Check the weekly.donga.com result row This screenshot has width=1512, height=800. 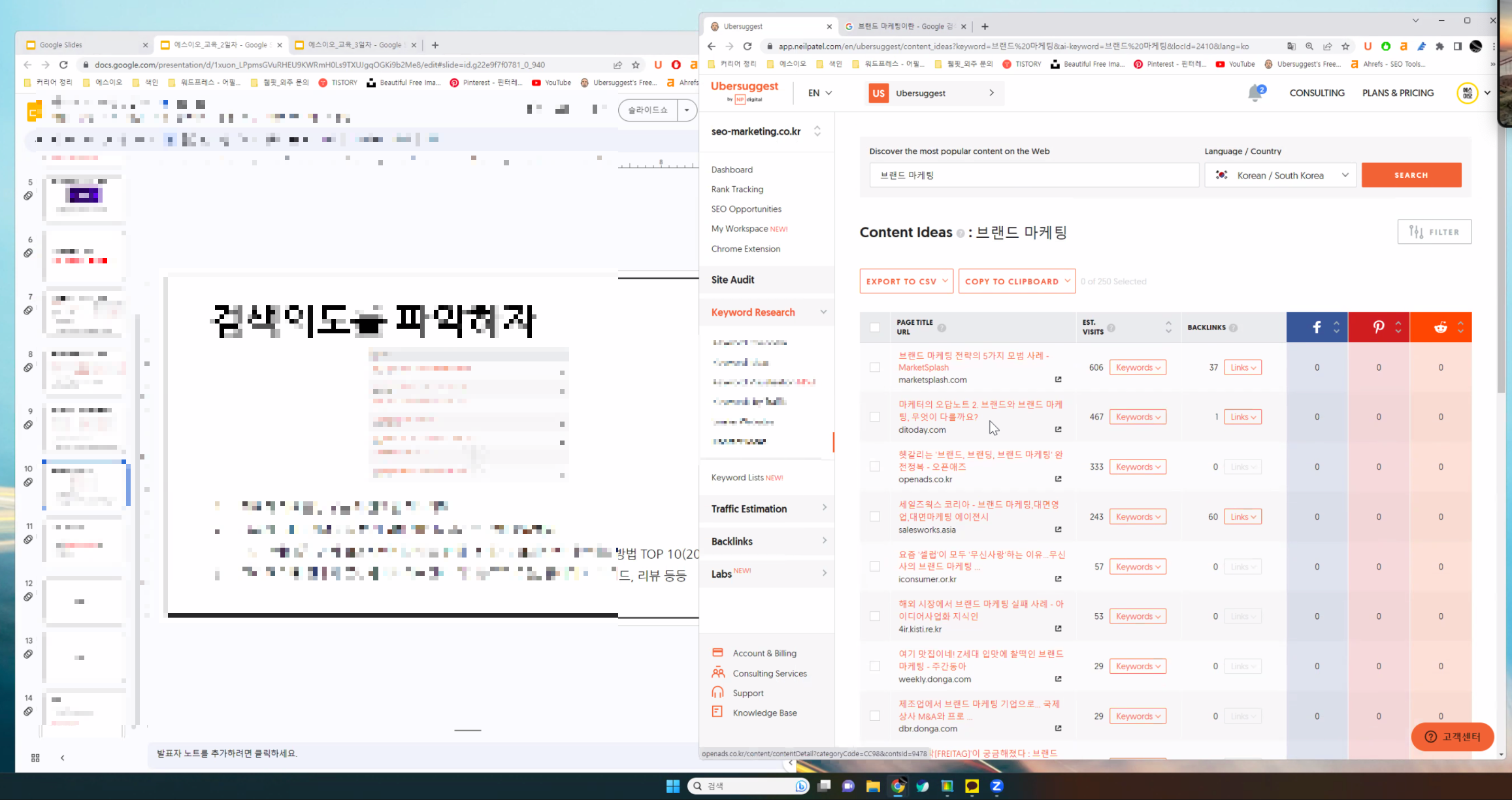(x=875, y=666)
